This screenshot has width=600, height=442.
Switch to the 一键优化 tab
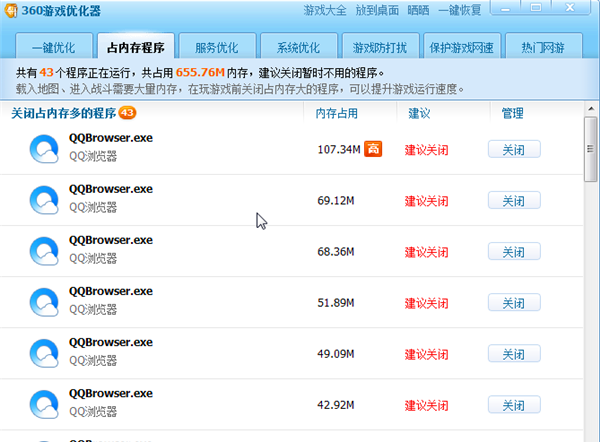click(x=54, y=47)
